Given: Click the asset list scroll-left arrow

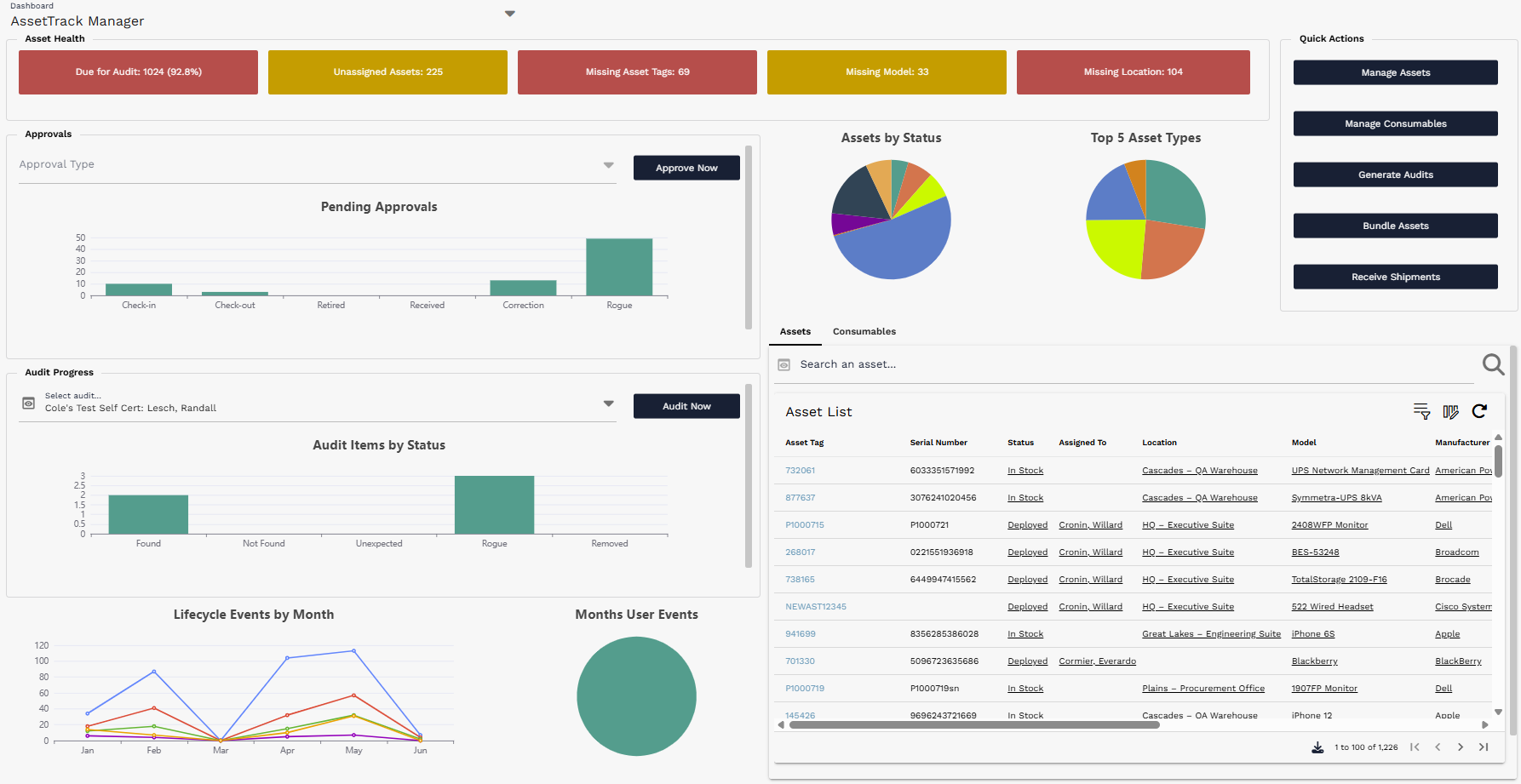Looking at the screenshot, I should (x=781, y=725).
